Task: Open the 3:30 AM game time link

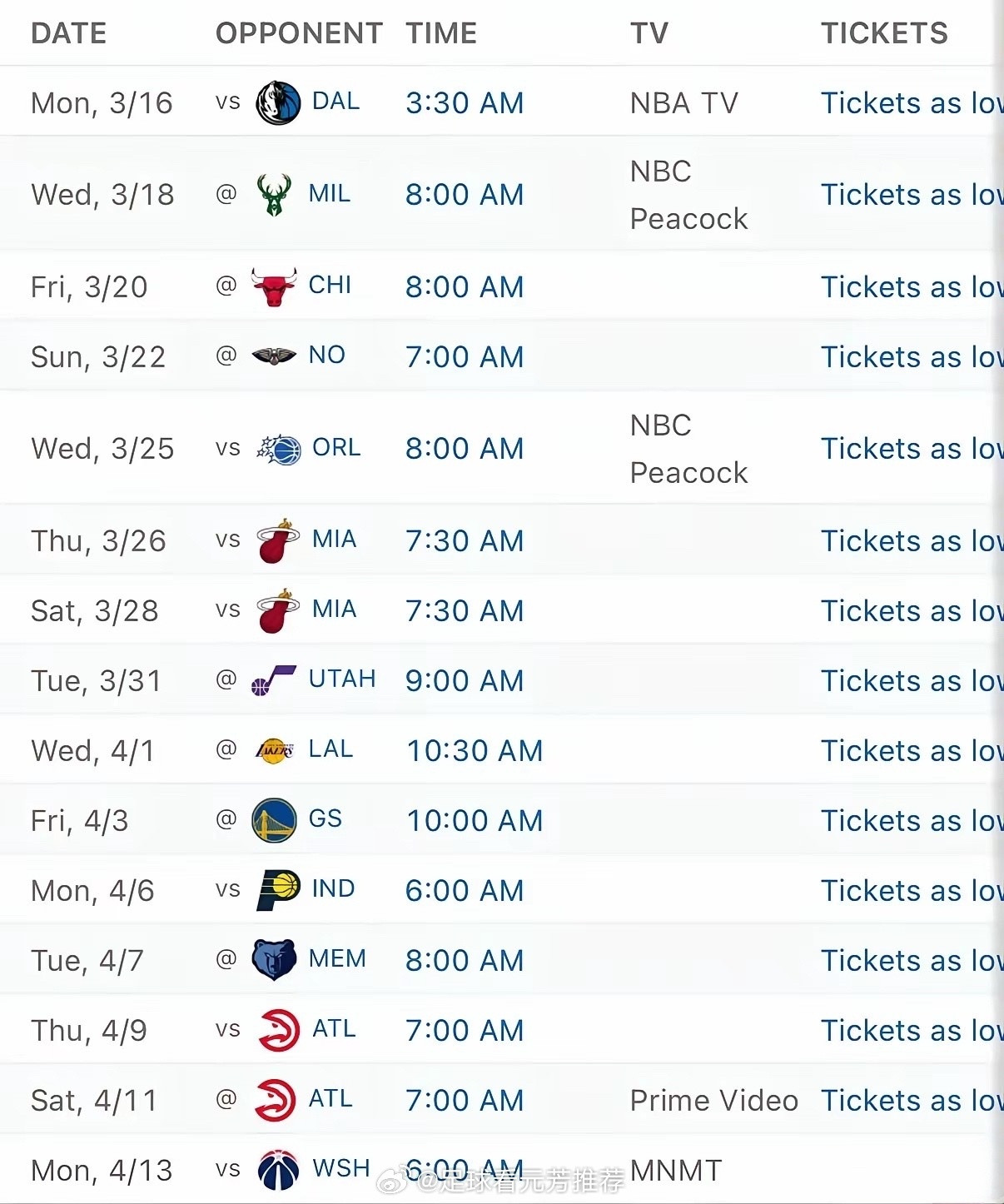Action: click(465, 103)
